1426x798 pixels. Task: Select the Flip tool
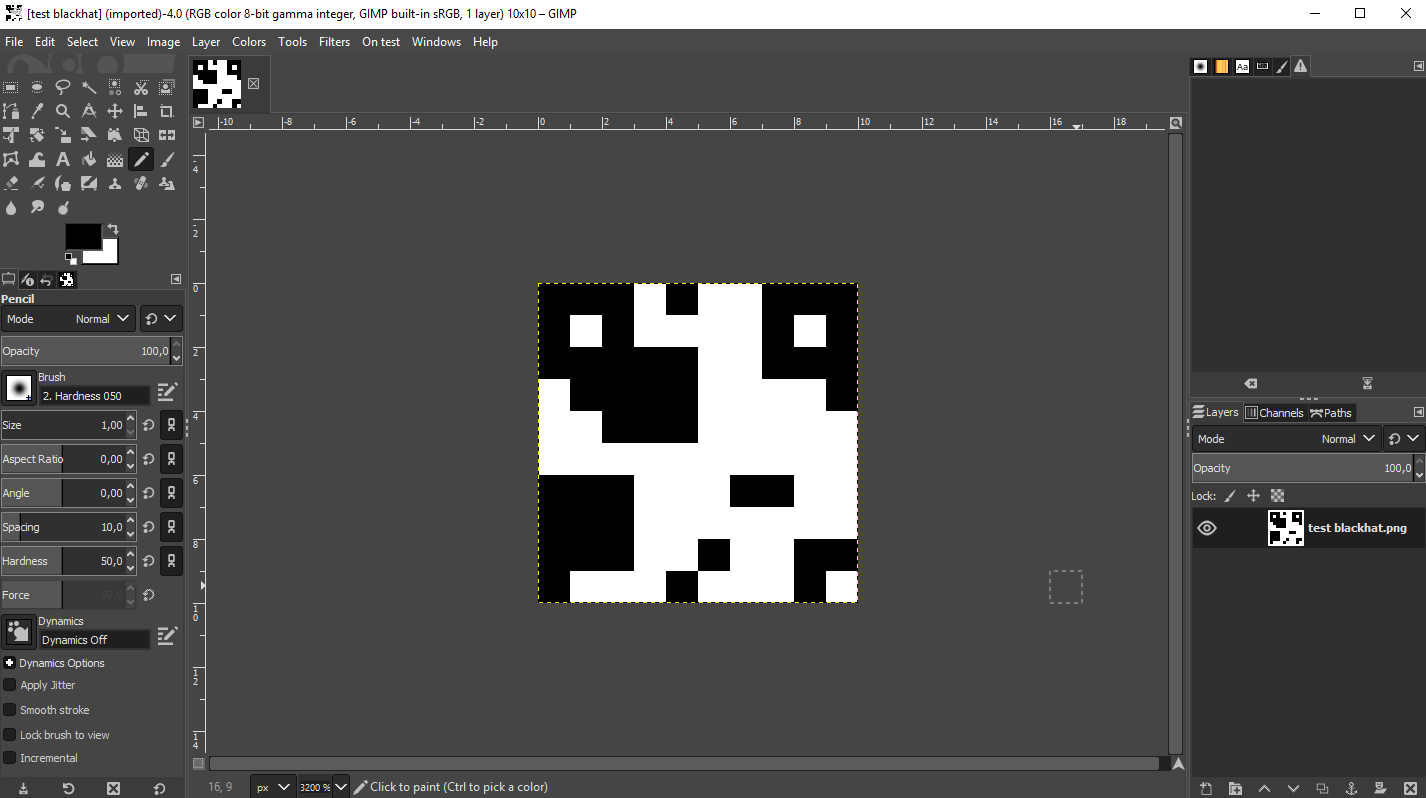[167, 135]
